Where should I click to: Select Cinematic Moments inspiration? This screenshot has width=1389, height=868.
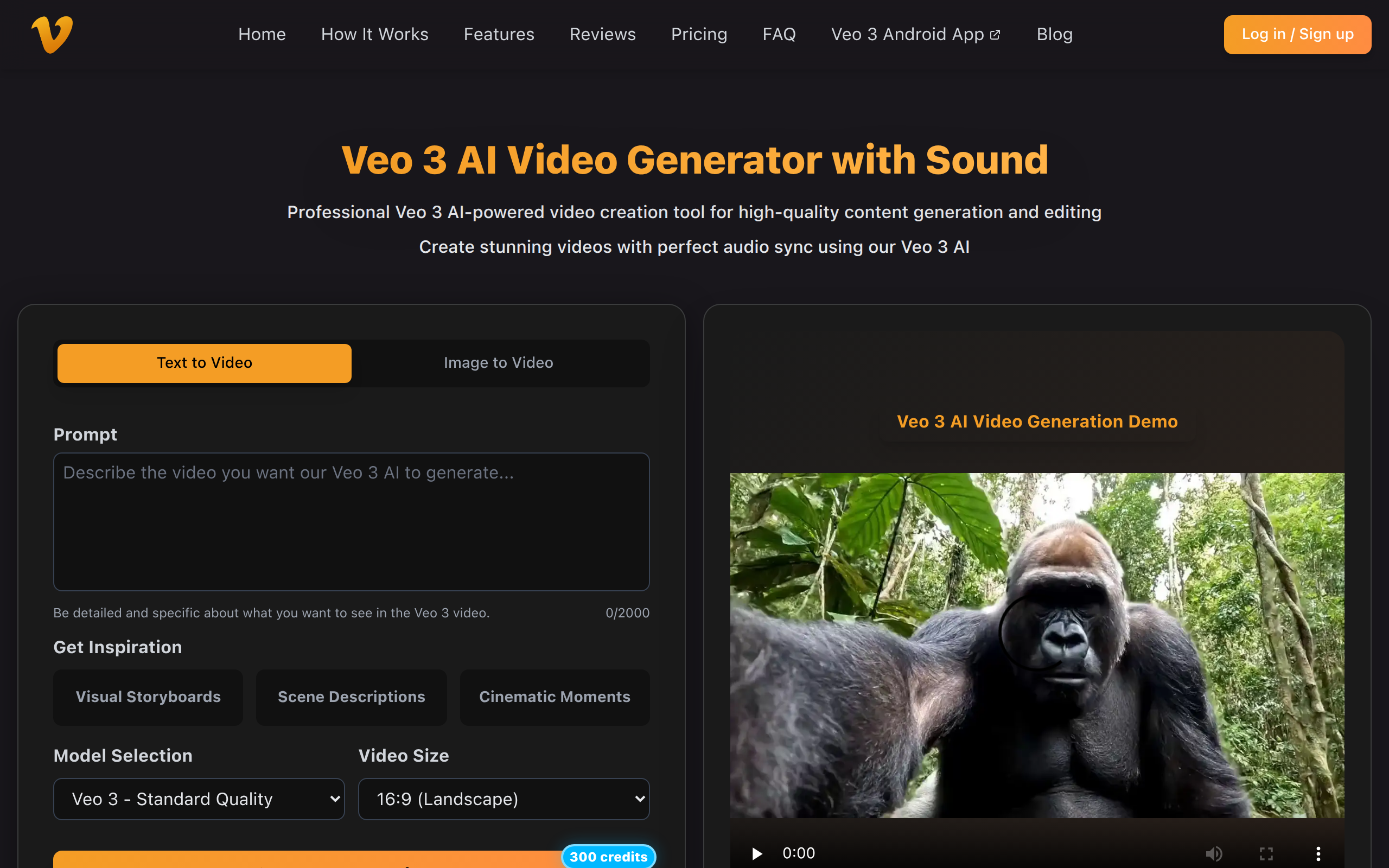click(x=555, y=697)
